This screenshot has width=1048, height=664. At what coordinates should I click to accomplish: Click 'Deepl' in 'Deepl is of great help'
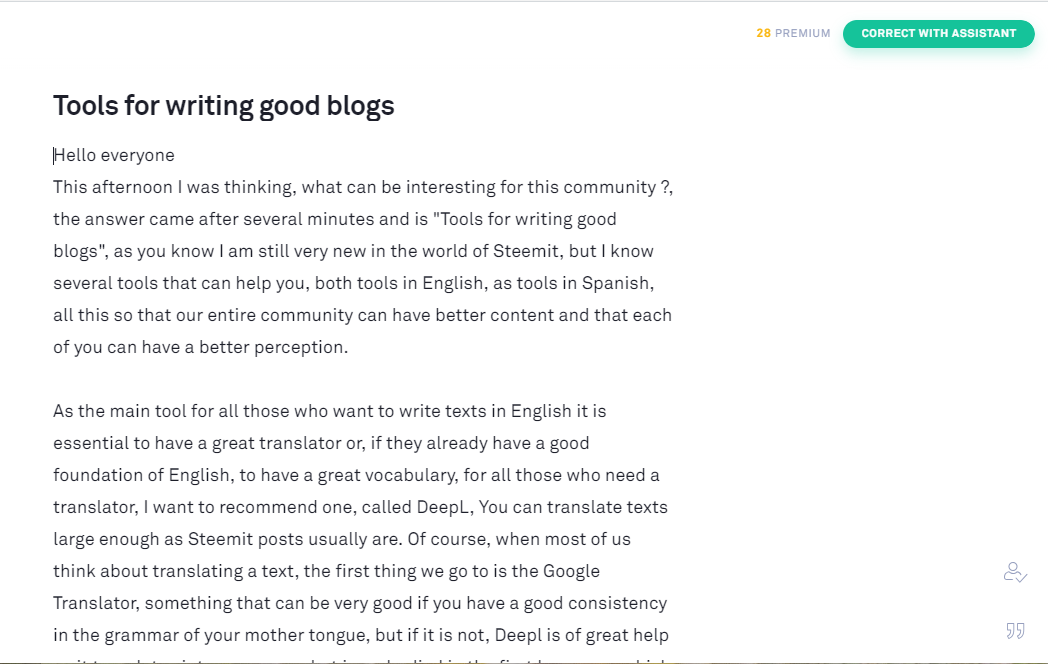[536, 635]
